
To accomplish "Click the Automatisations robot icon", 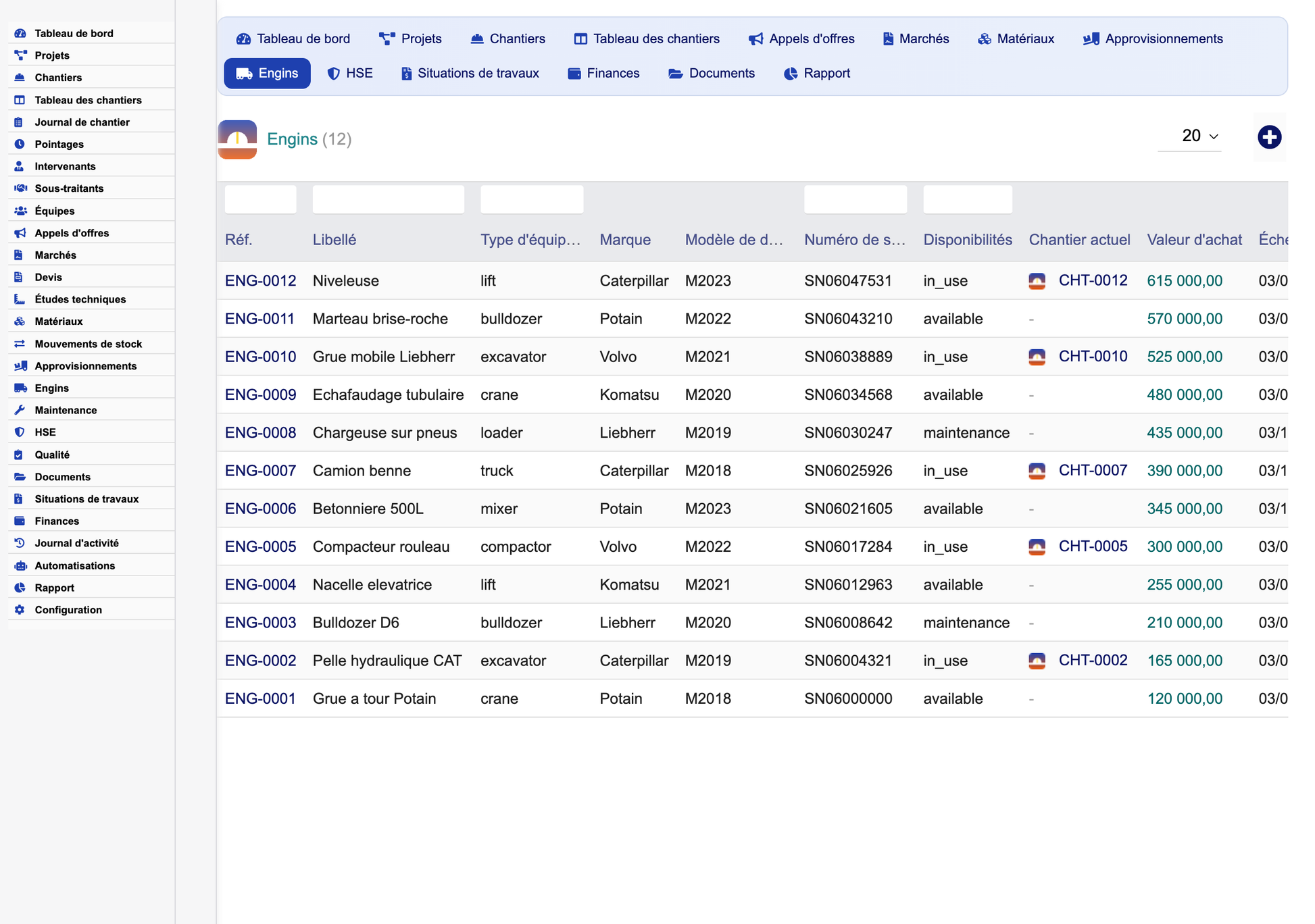I will coord(20,565).
